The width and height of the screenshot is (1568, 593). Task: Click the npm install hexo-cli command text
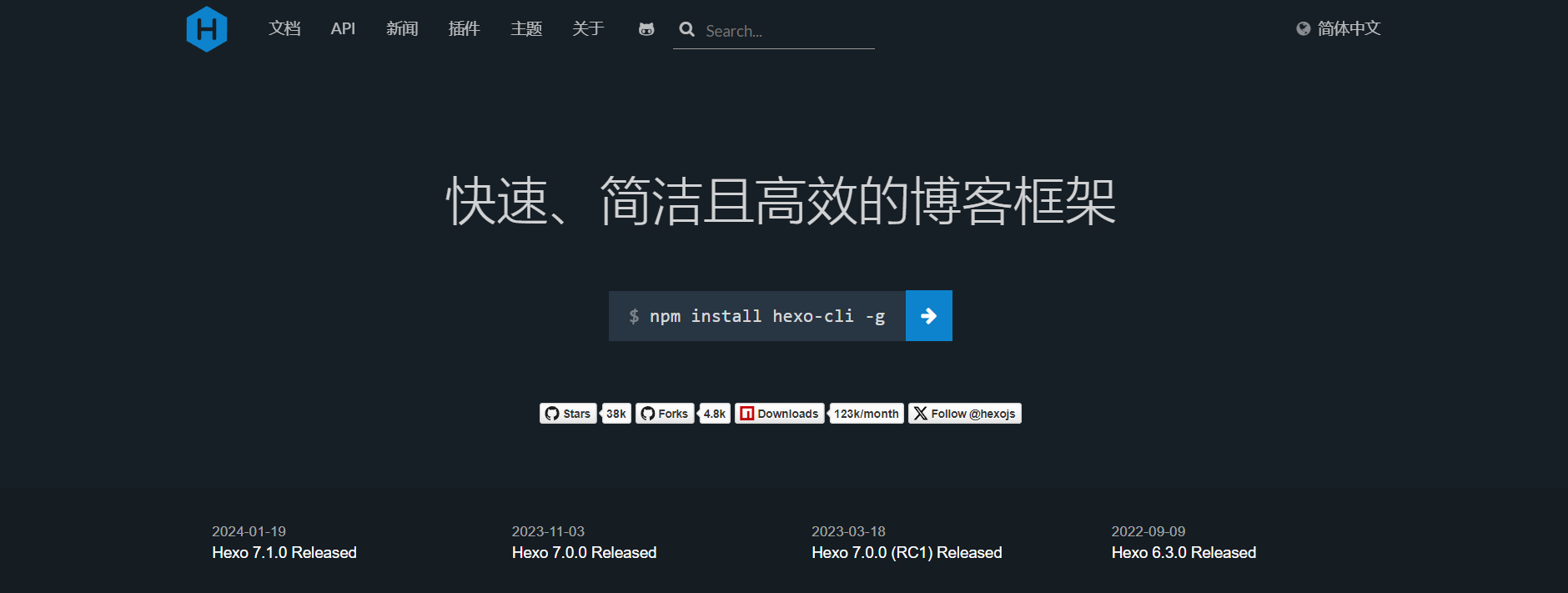pos(767,316)
